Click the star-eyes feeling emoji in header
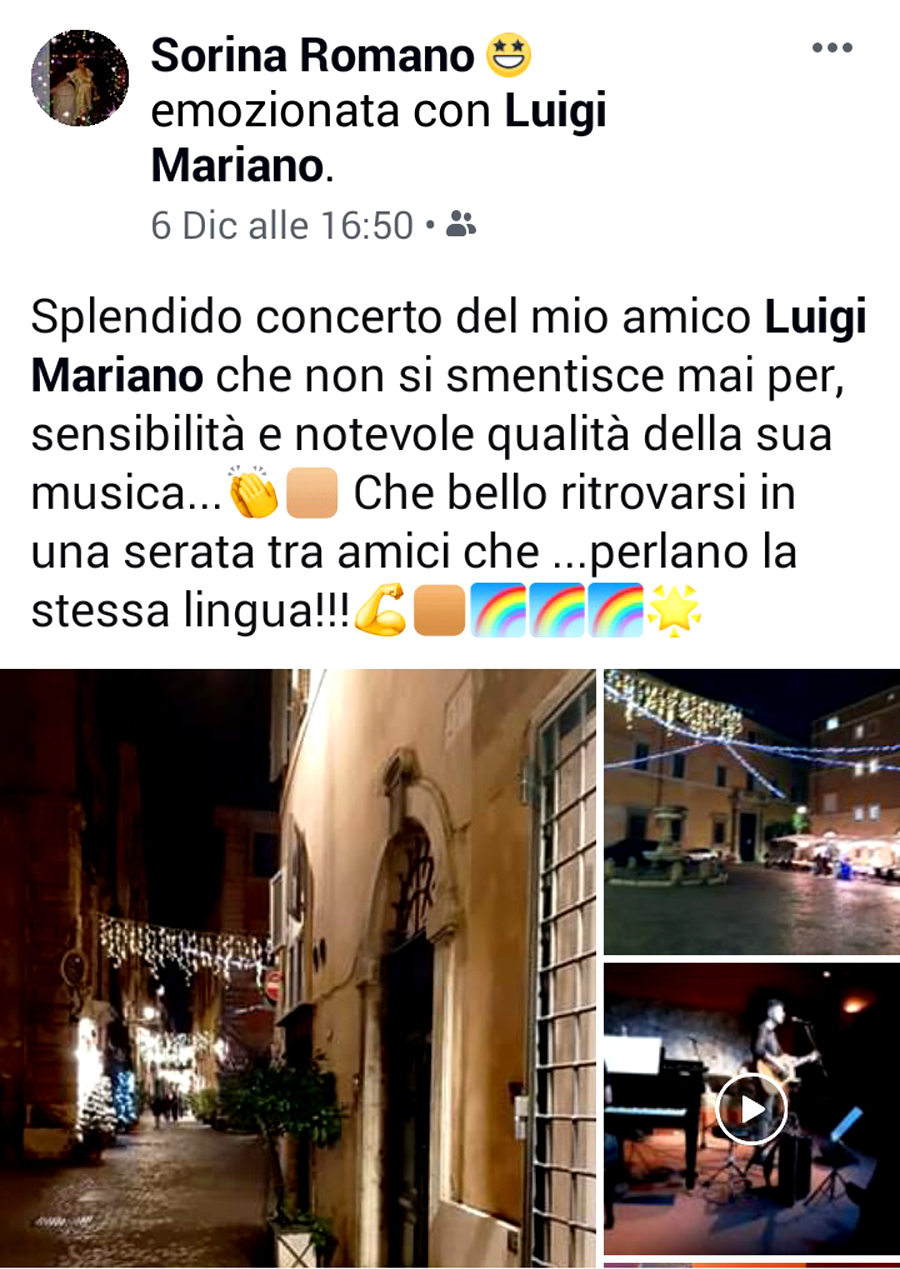 coord(508,55)
